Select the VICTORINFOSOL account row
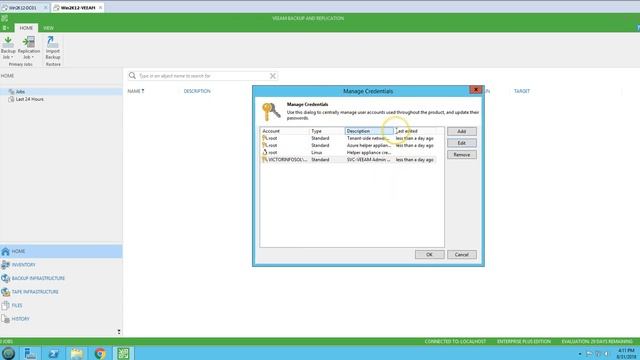640x360 pixels. coord(348,160)
